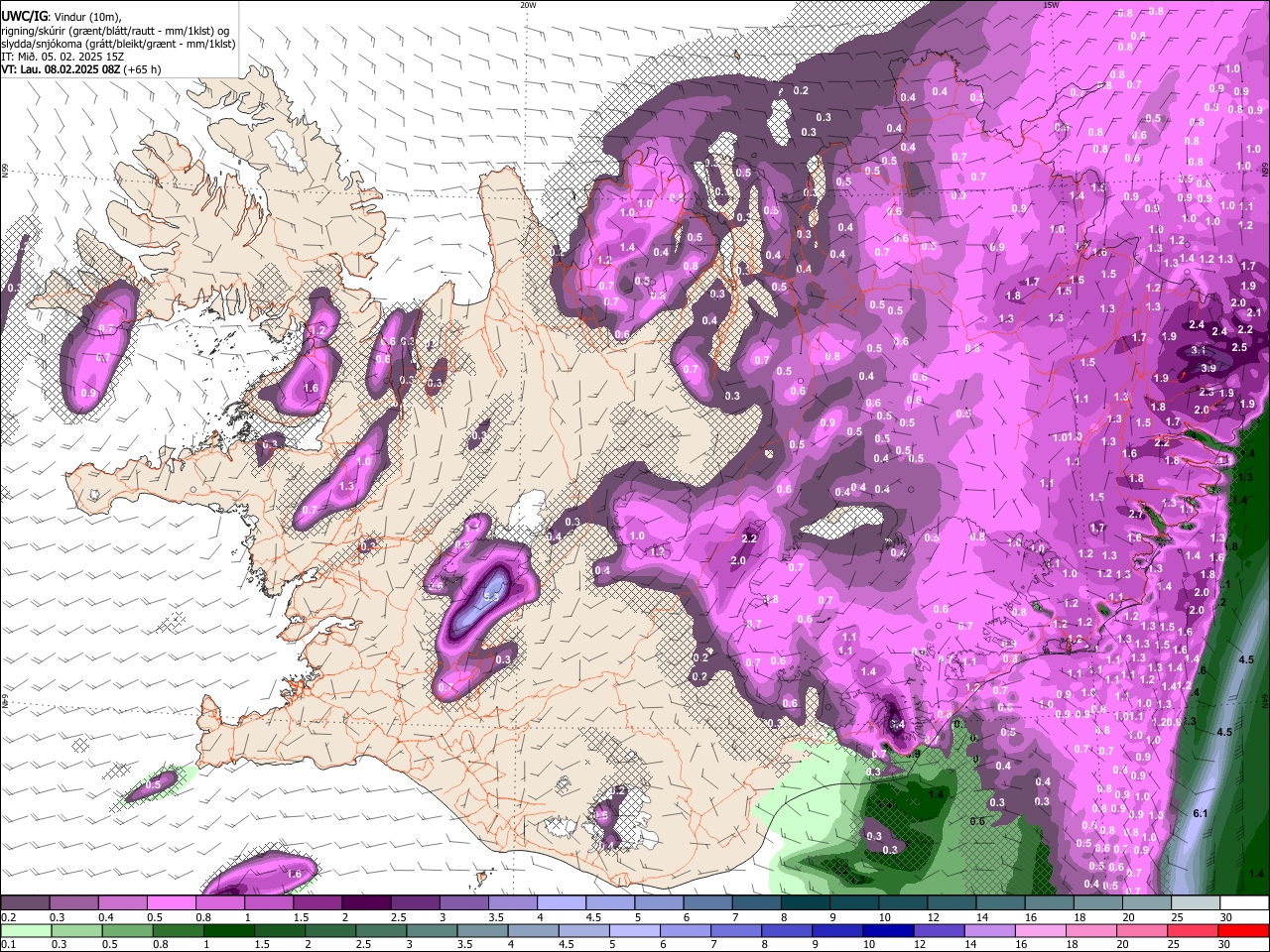Select the light grey 25 snow legend swatch
The image size is (1270, 952).
(x=1196, y=903)
